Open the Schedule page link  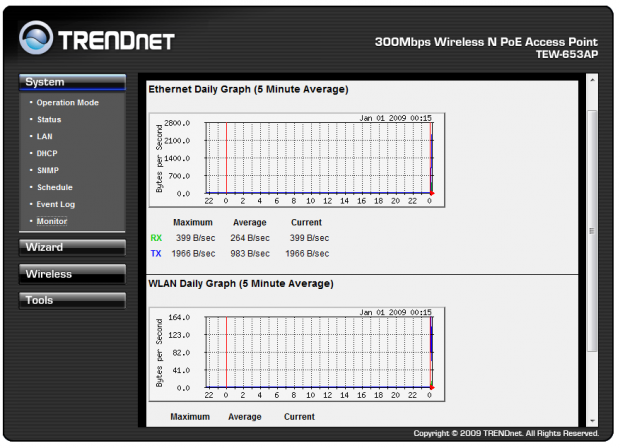coord(55,187)
